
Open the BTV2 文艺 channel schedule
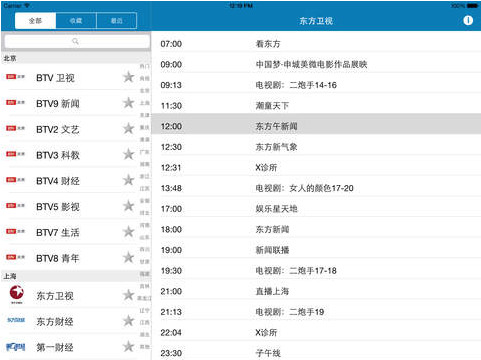click(x=58, y=129)
